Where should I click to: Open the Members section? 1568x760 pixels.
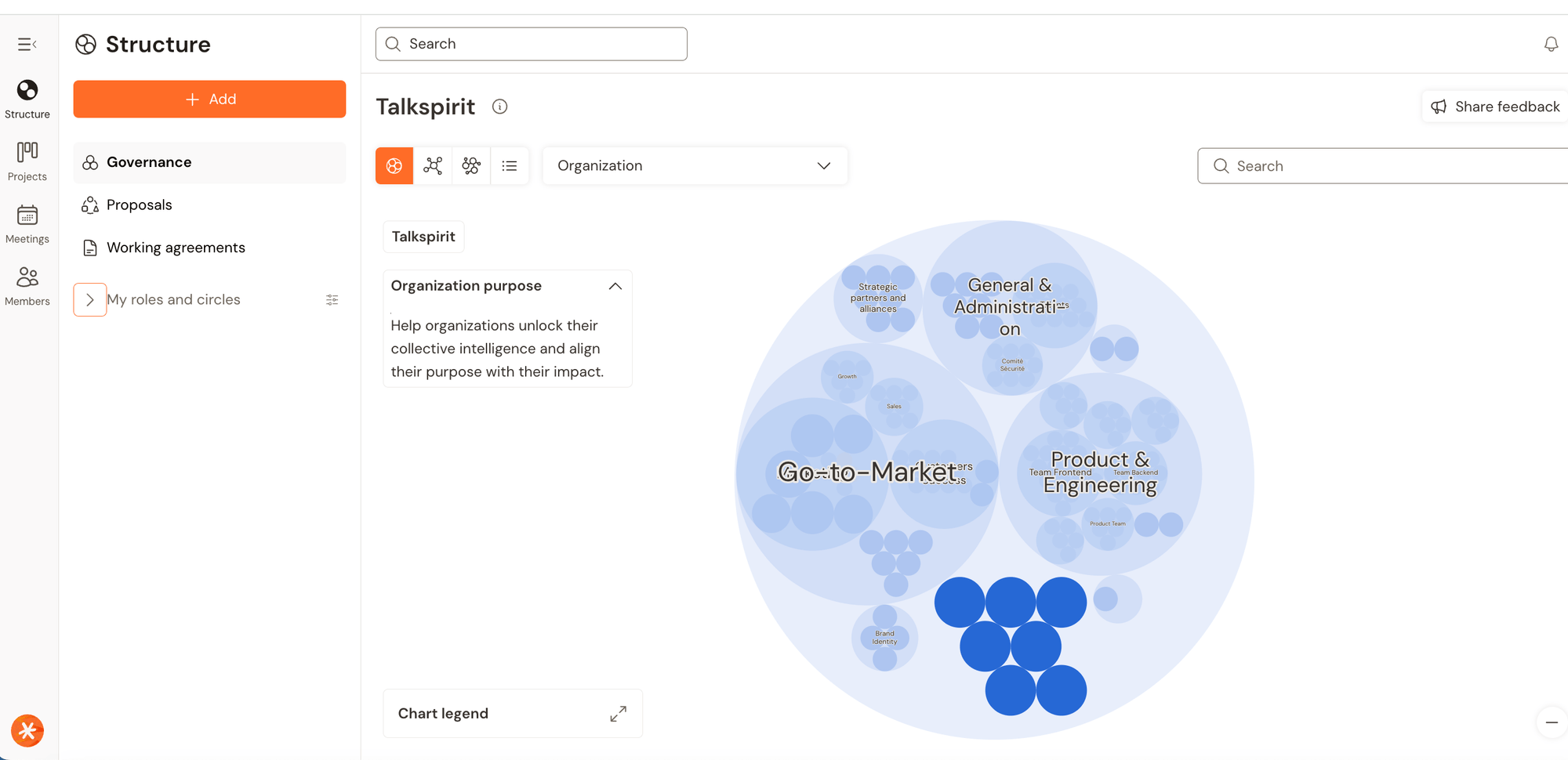pyautogui.click(x=27, y=285)
